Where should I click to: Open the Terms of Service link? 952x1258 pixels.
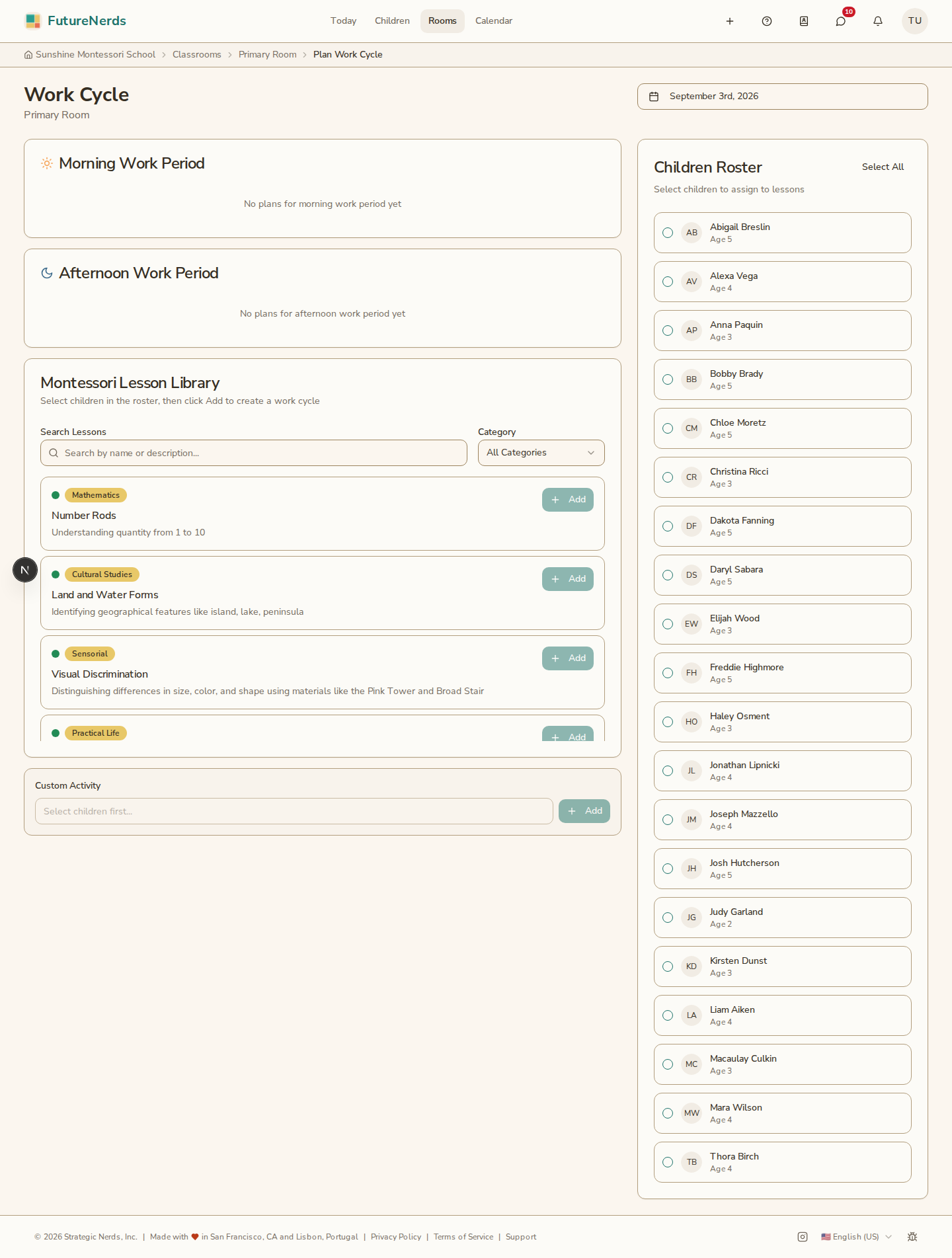(463, 1237)
